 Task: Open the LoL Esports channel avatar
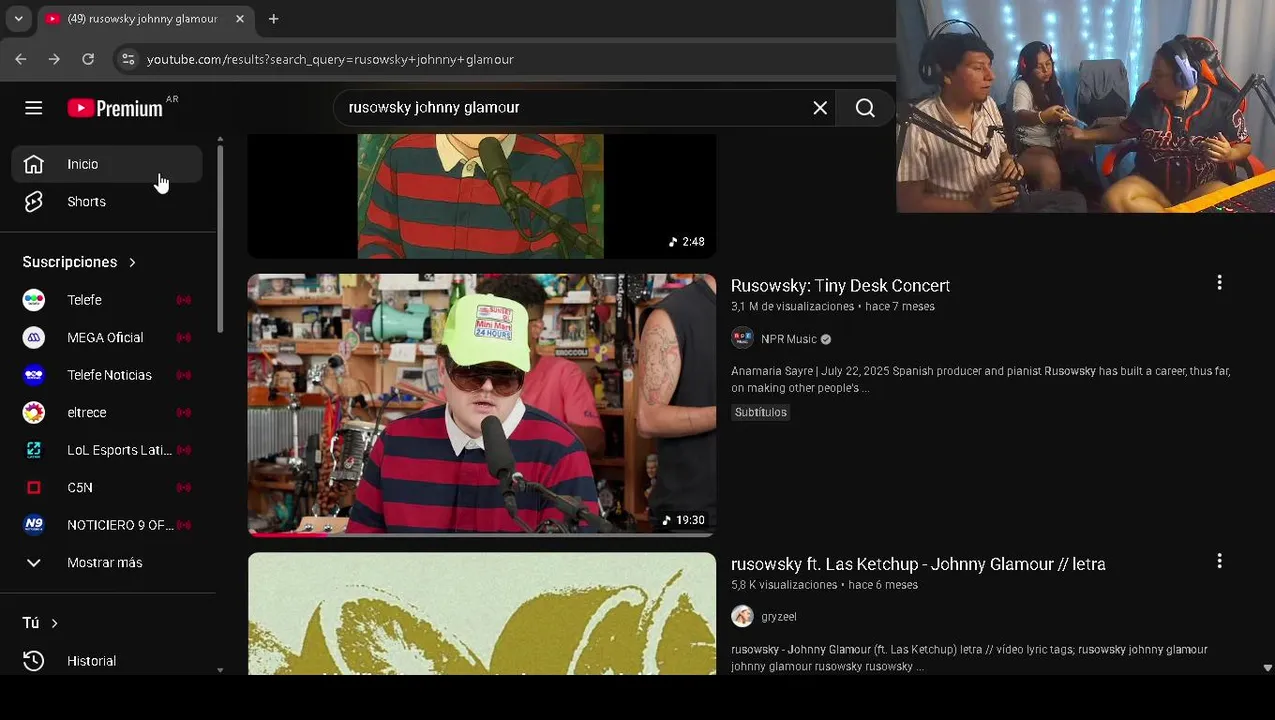(x=34, y=450)
